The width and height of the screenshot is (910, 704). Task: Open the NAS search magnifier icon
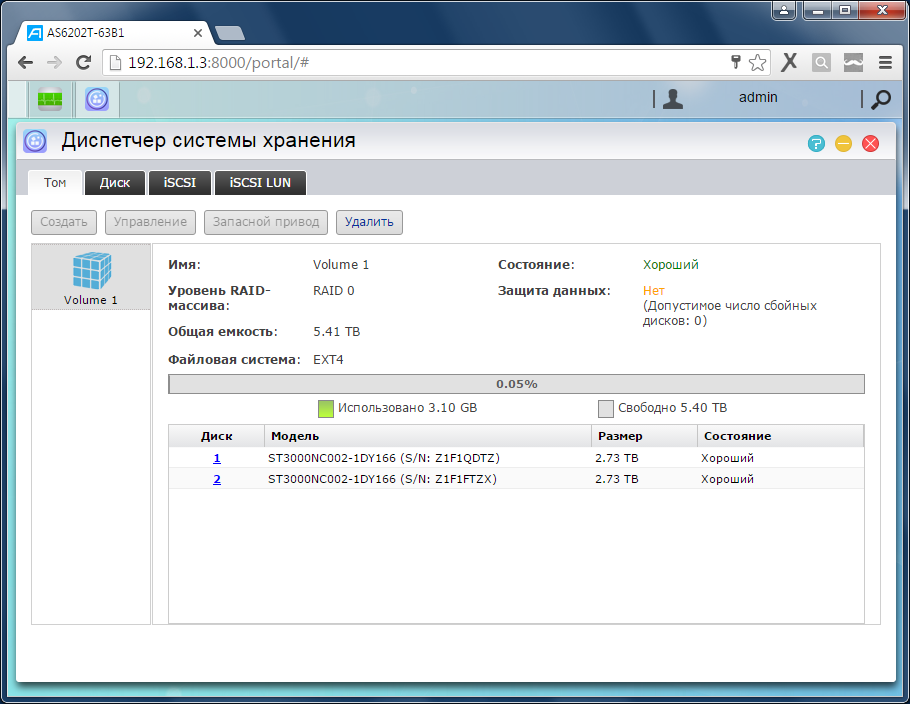point(881,99)
